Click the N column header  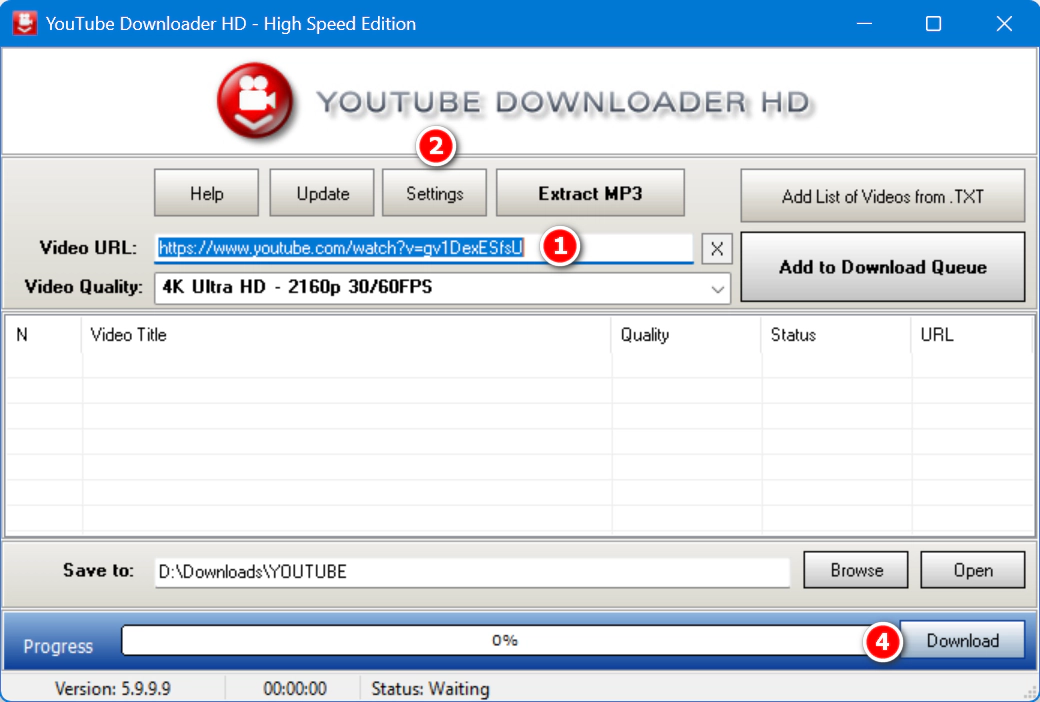point(43,335)
